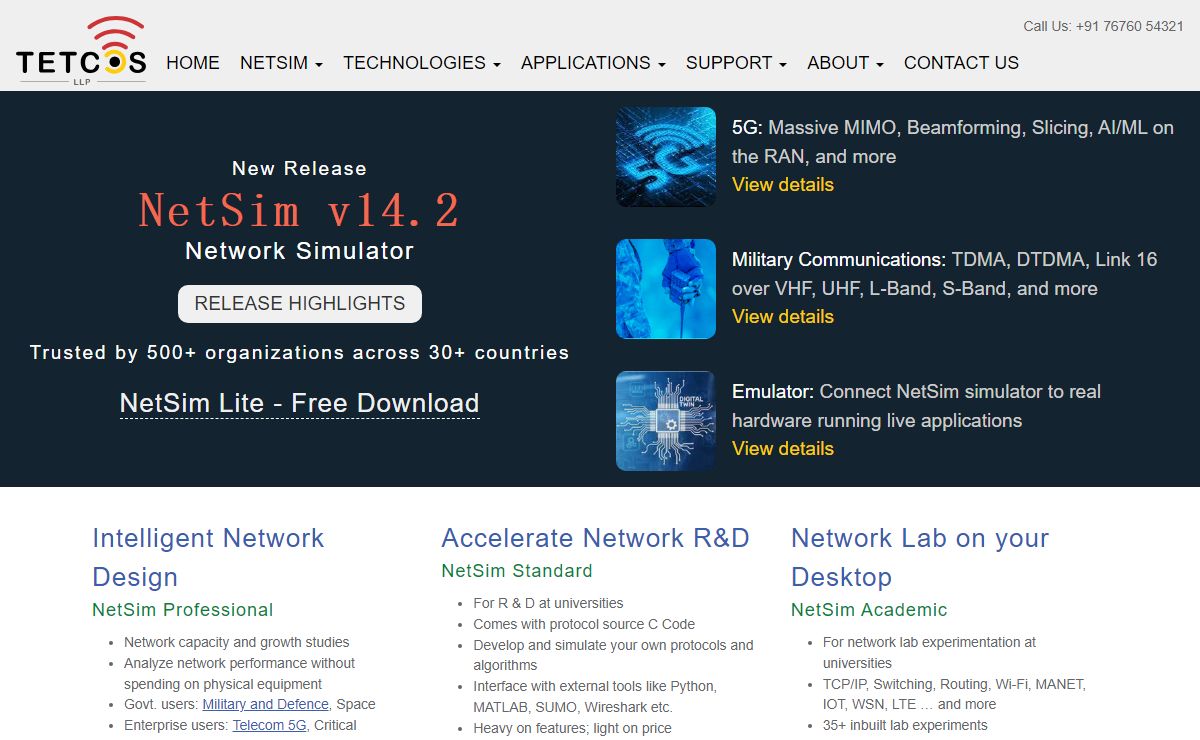
Task: Expand the ABOUT dropdown menu
Action: [845, 63]
